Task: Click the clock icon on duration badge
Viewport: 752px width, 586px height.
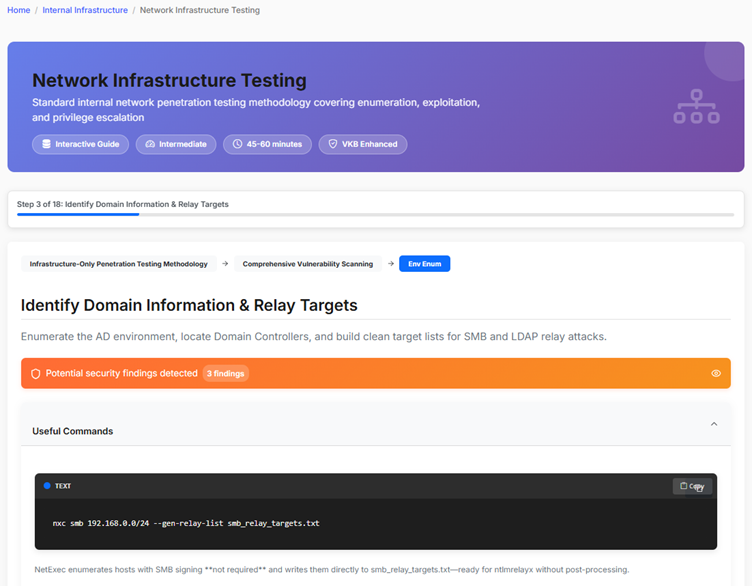Action: tap(237, 144)
